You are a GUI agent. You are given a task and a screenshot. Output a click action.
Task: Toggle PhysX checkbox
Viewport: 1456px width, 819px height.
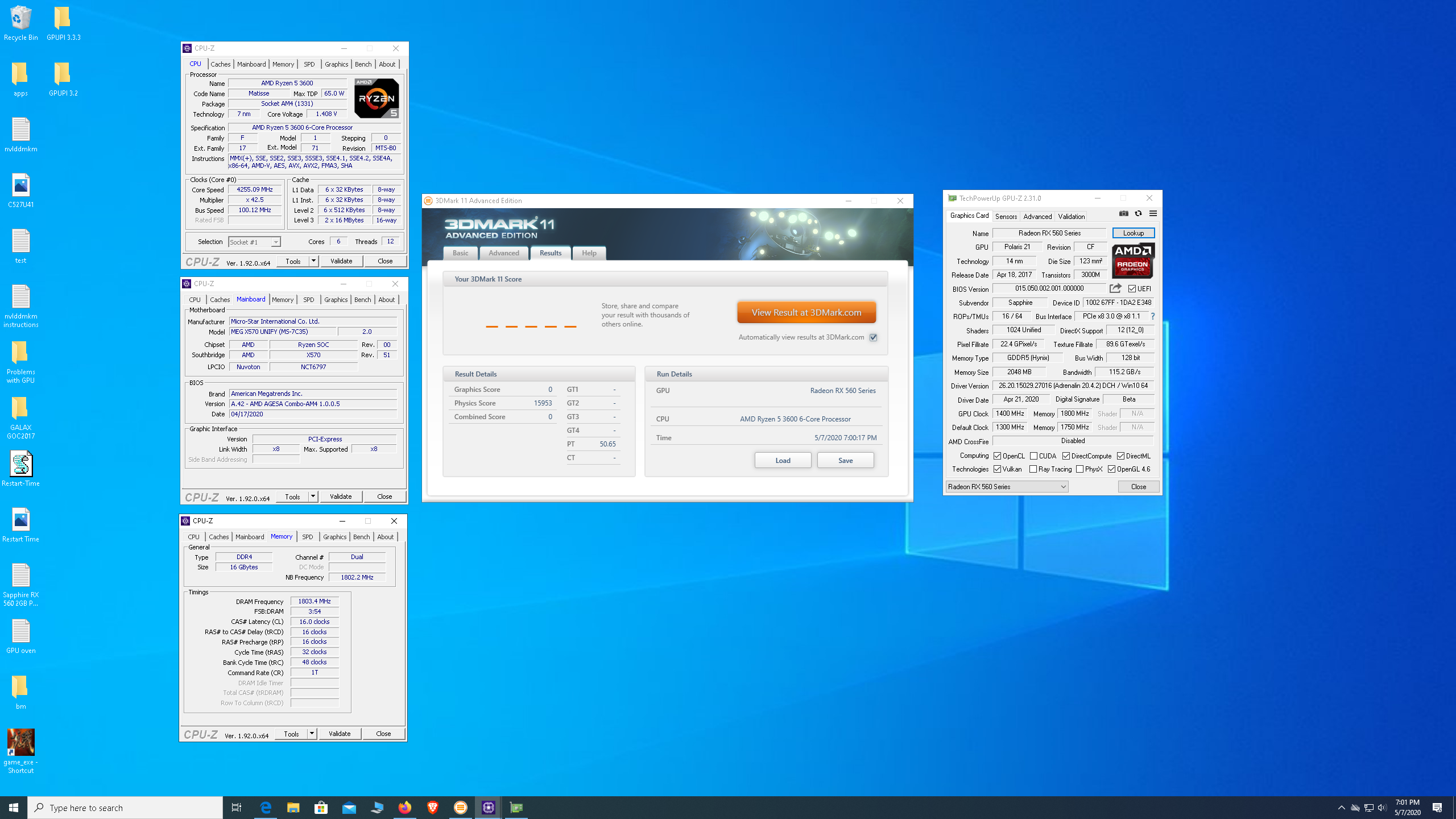[1079, 469]
